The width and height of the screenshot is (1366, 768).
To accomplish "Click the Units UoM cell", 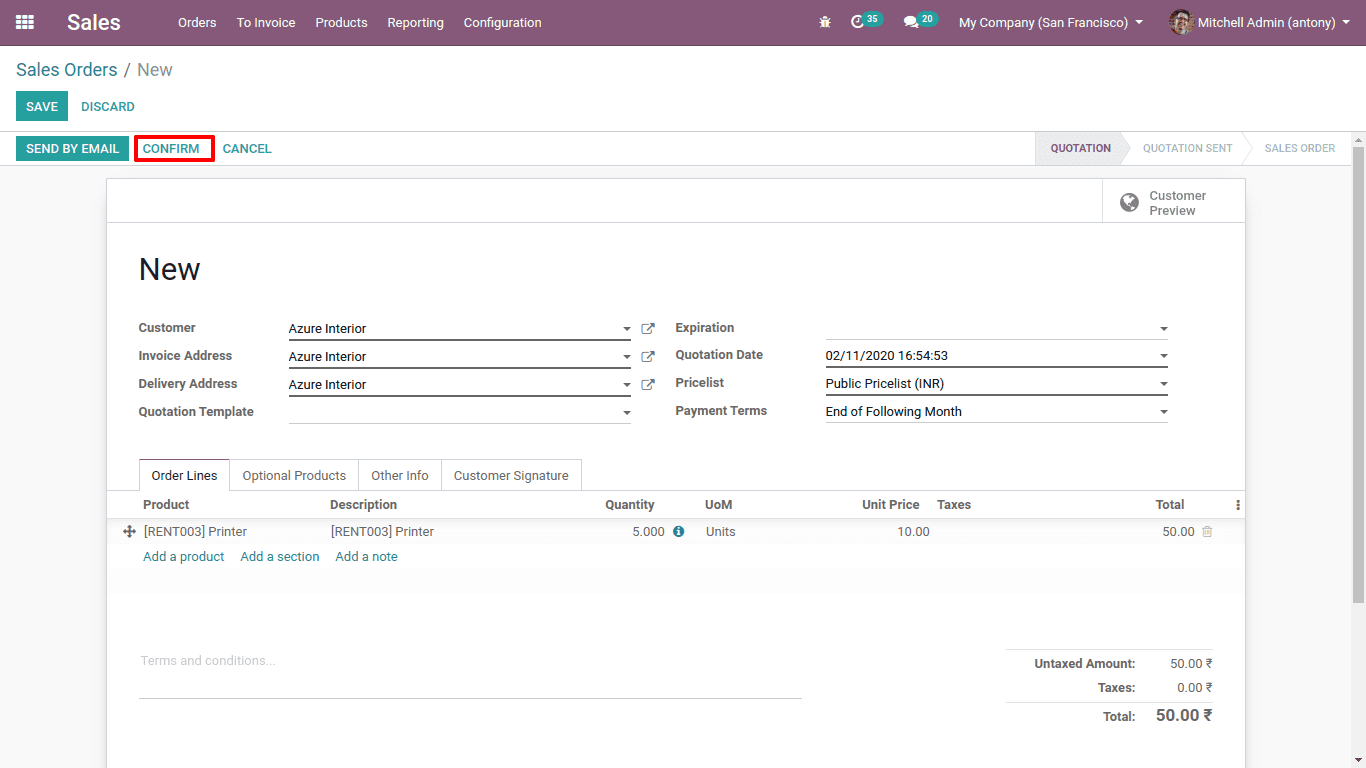I will pos(721,532).
